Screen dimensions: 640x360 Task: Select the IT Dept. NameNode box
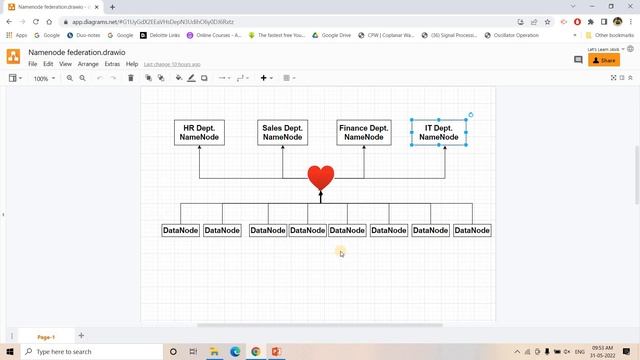point(439,133)
